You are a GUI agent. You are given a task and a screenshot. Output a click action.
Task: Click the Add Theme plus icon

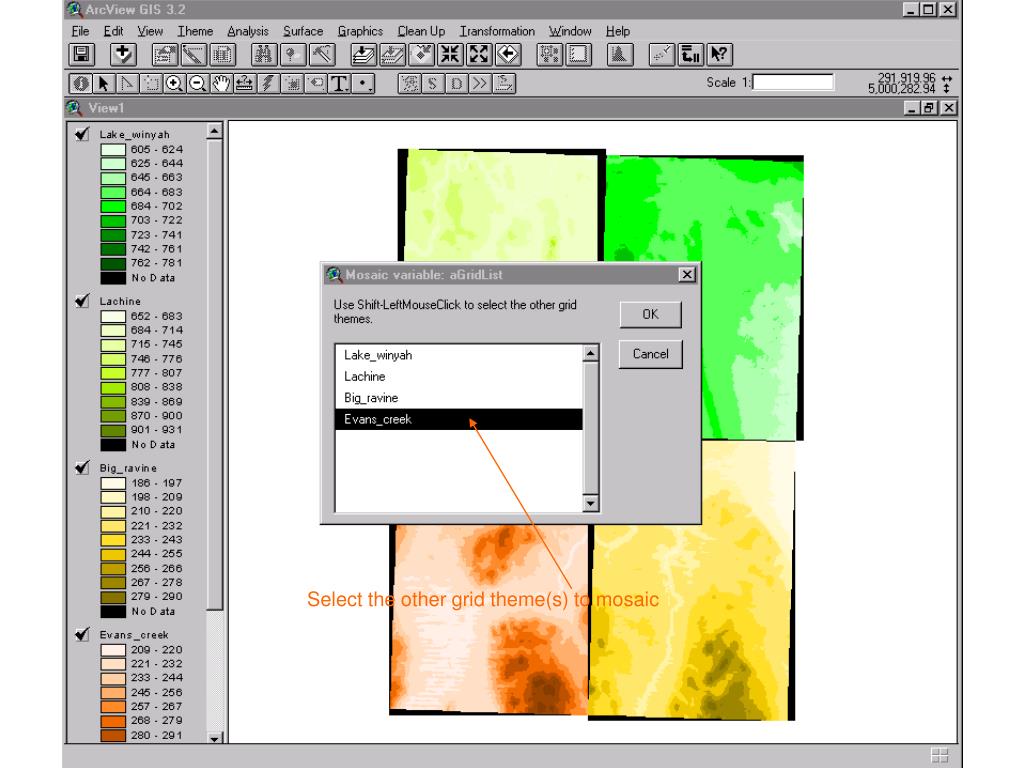pyautogui.click(x=123, y=55)
